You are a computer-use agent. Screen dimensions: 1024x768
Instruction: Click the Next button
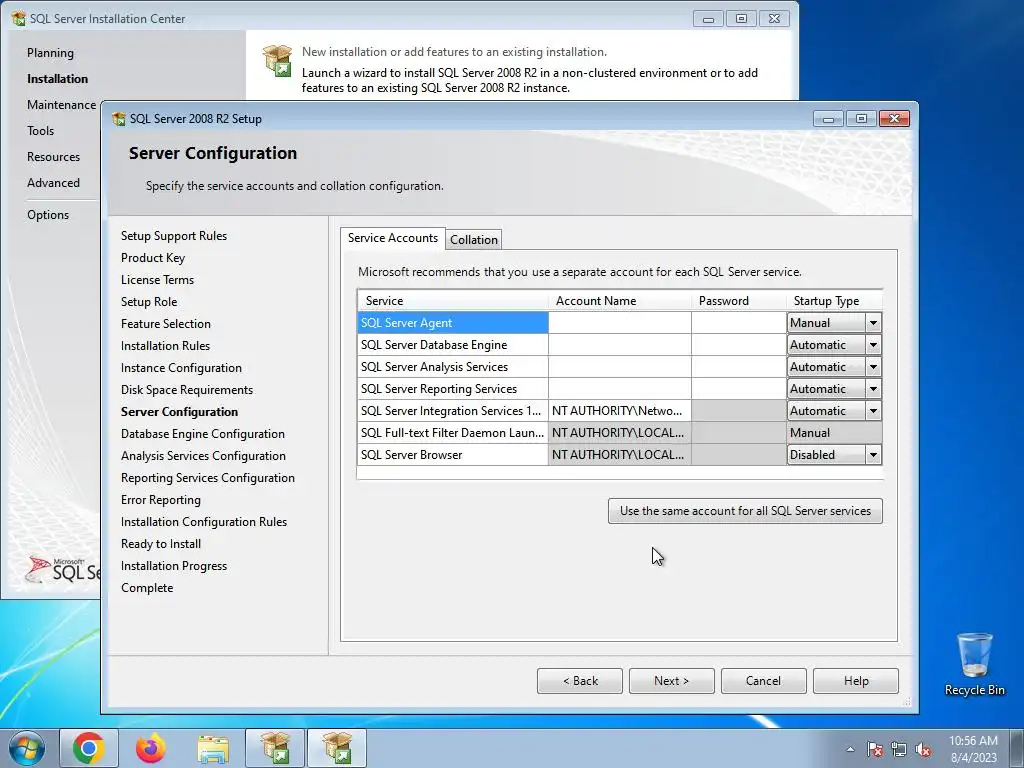click(671, 680)
